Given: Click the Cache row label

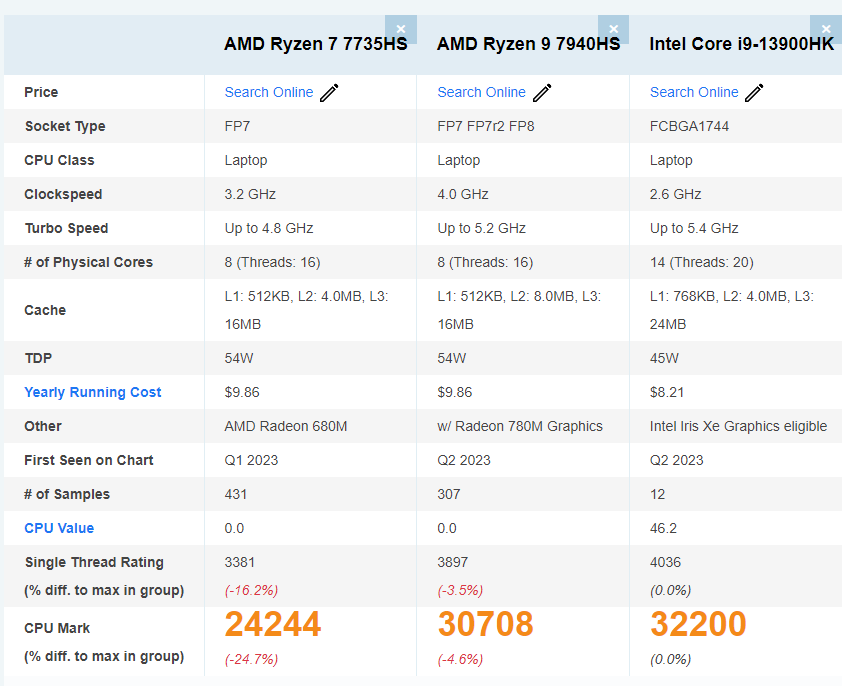Looking at the screenshot, I should (45, 310).
